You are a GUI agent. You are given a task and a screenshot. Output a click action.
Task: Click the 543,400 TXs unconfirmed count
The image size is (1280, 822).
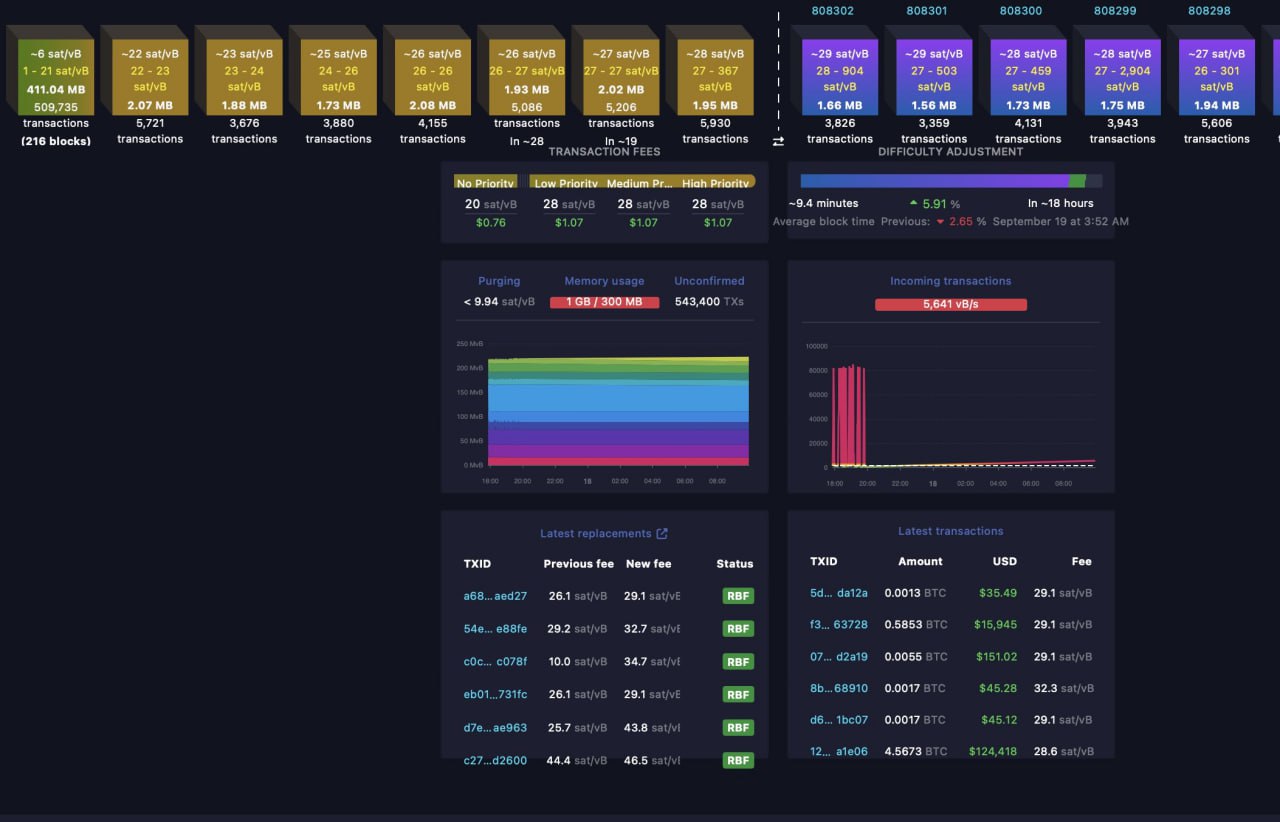(709, 301)
